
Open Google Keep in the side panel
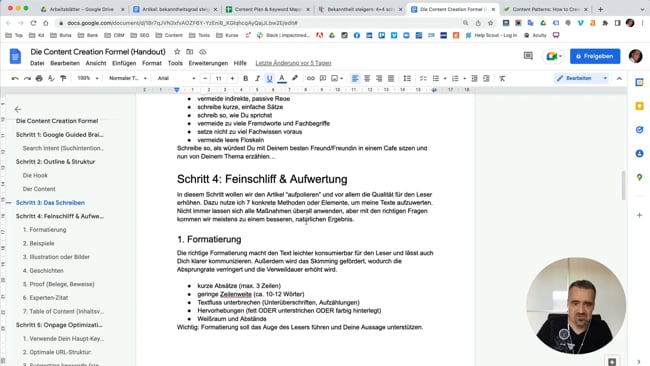pyautogui.click(x=639, y=106)
